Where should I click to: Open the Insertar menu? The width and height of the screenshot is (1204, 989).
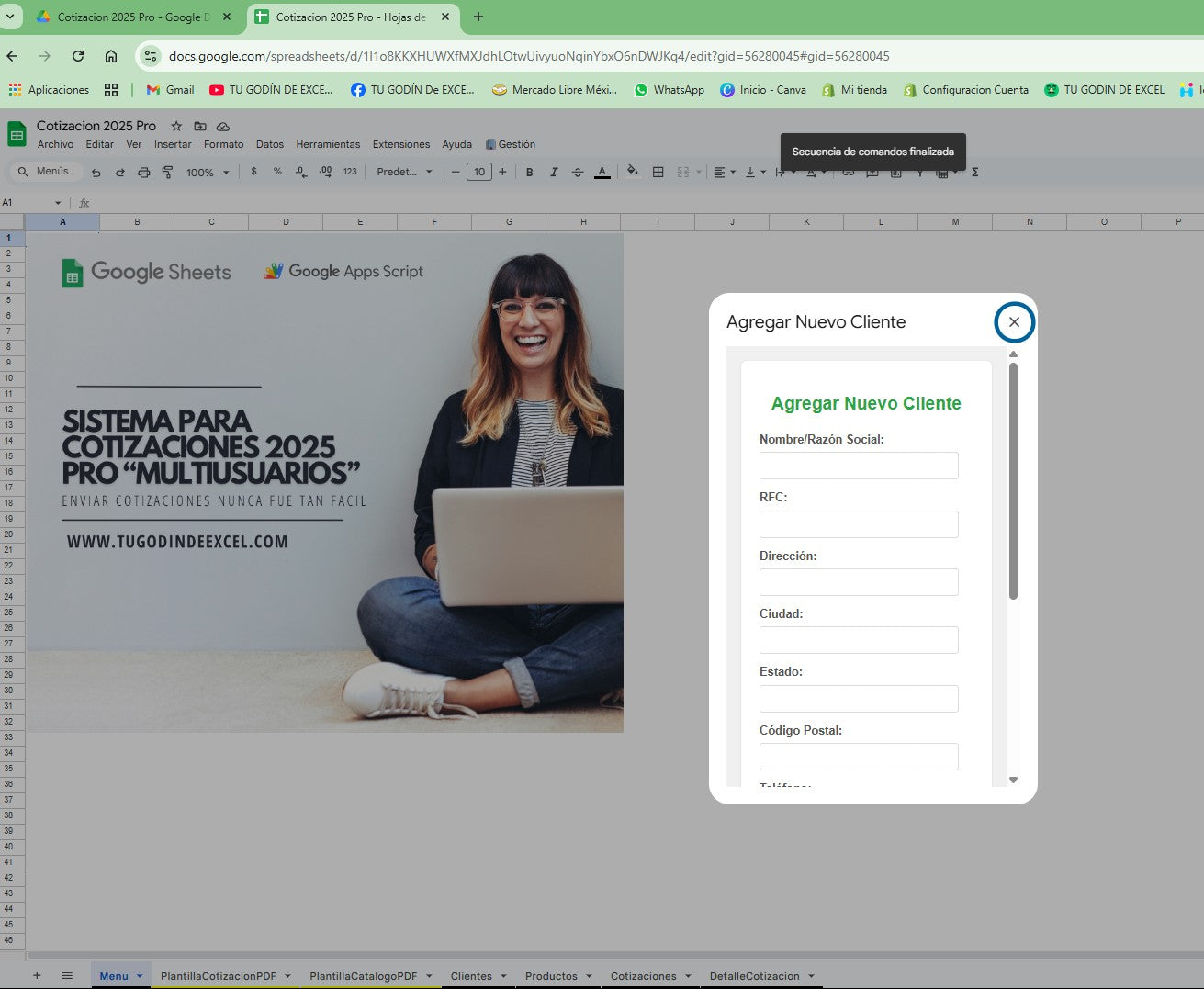pos(173,144)
